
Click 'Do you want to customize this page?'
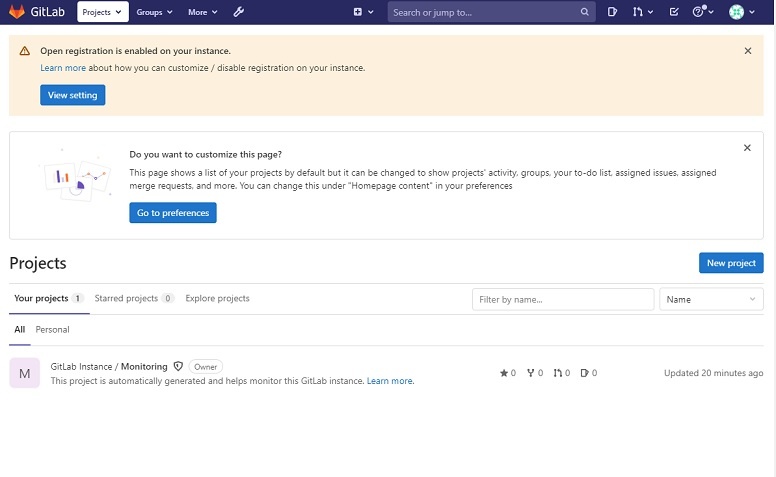pos(205,154)
